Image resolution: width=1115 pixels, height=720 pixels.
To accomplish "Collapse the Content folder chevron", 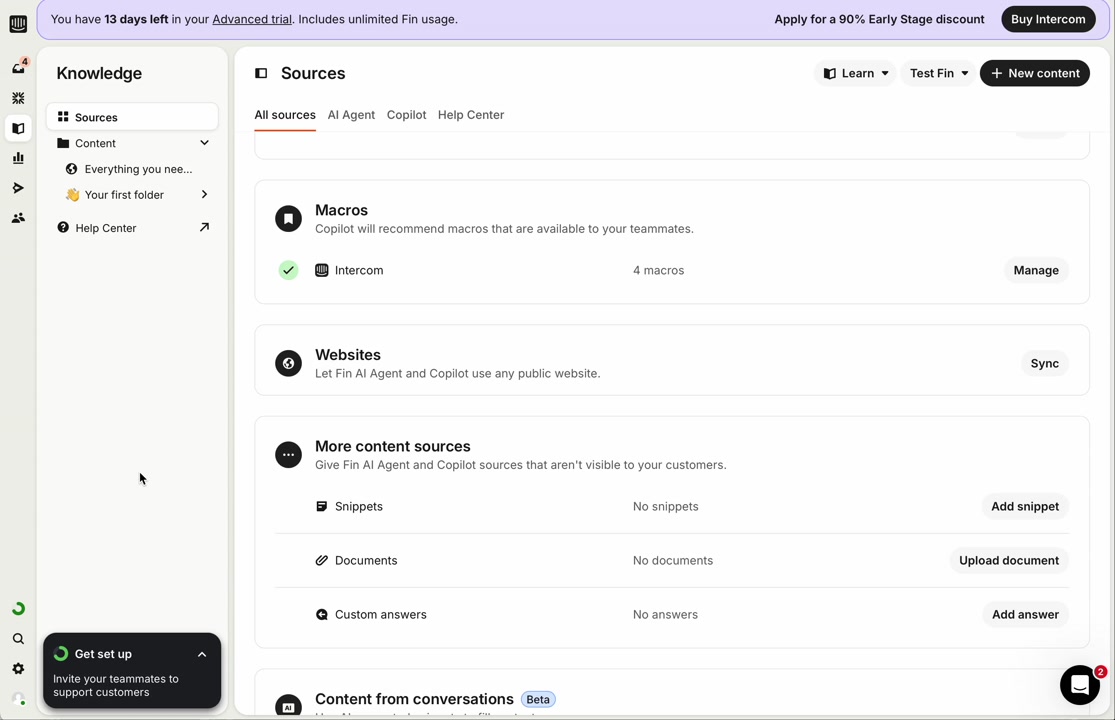I will (x=204, y=143).
